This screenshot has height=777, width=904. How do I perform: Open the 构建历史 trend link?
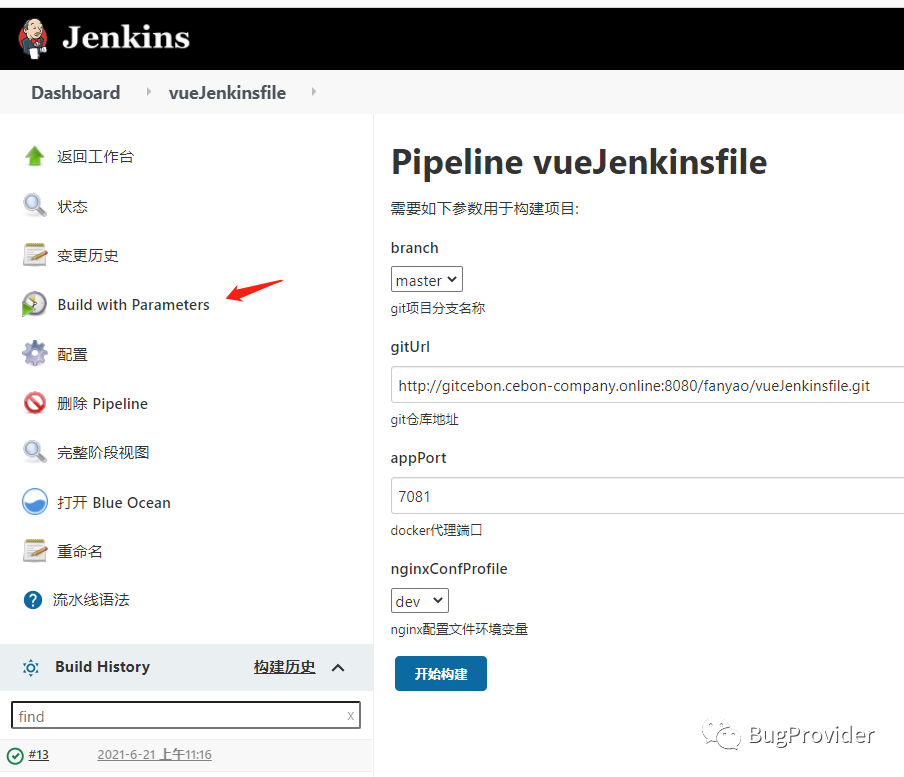pos(284,667)
